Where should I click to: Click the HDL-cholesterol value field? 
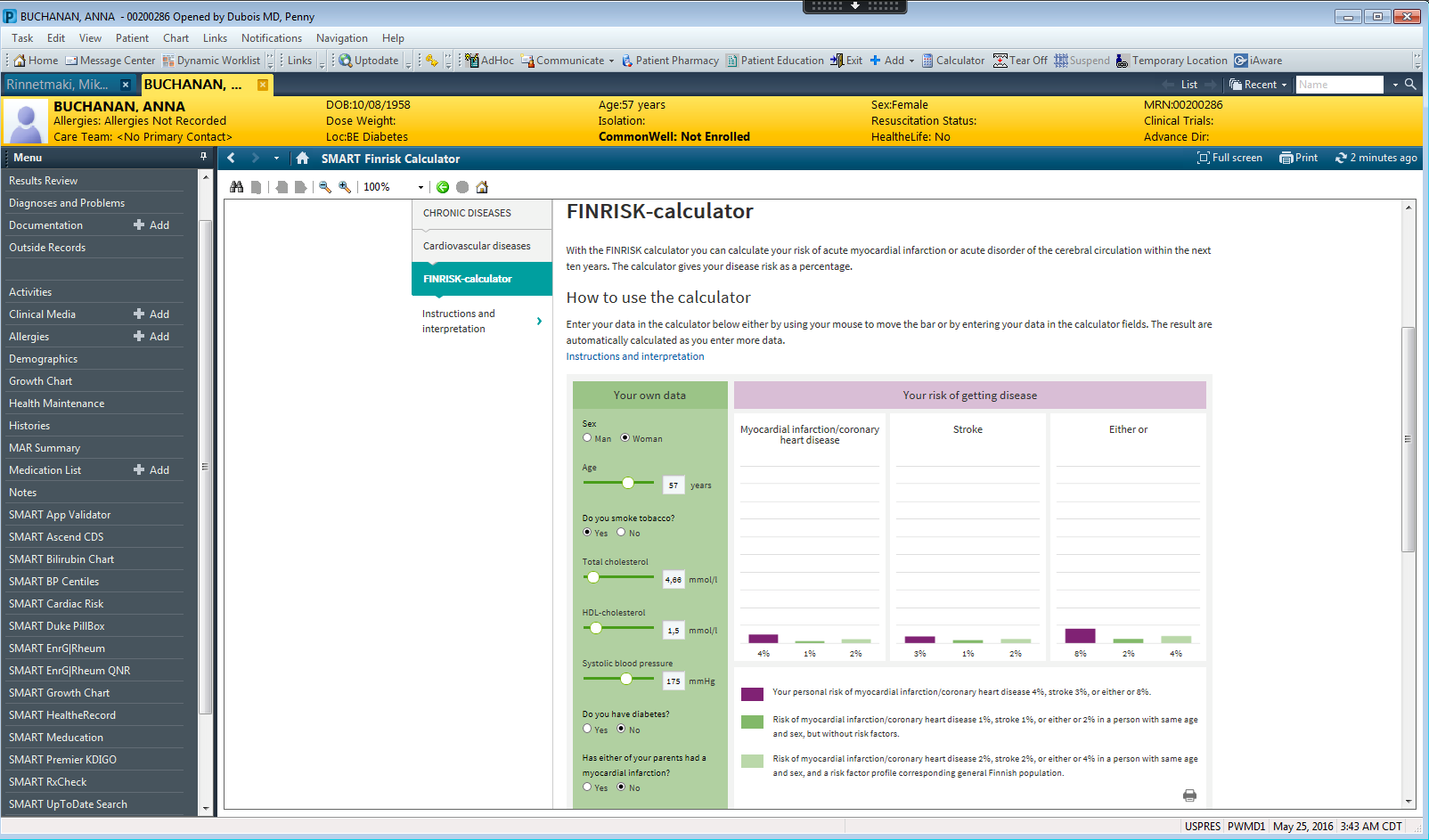pos(674,630)
